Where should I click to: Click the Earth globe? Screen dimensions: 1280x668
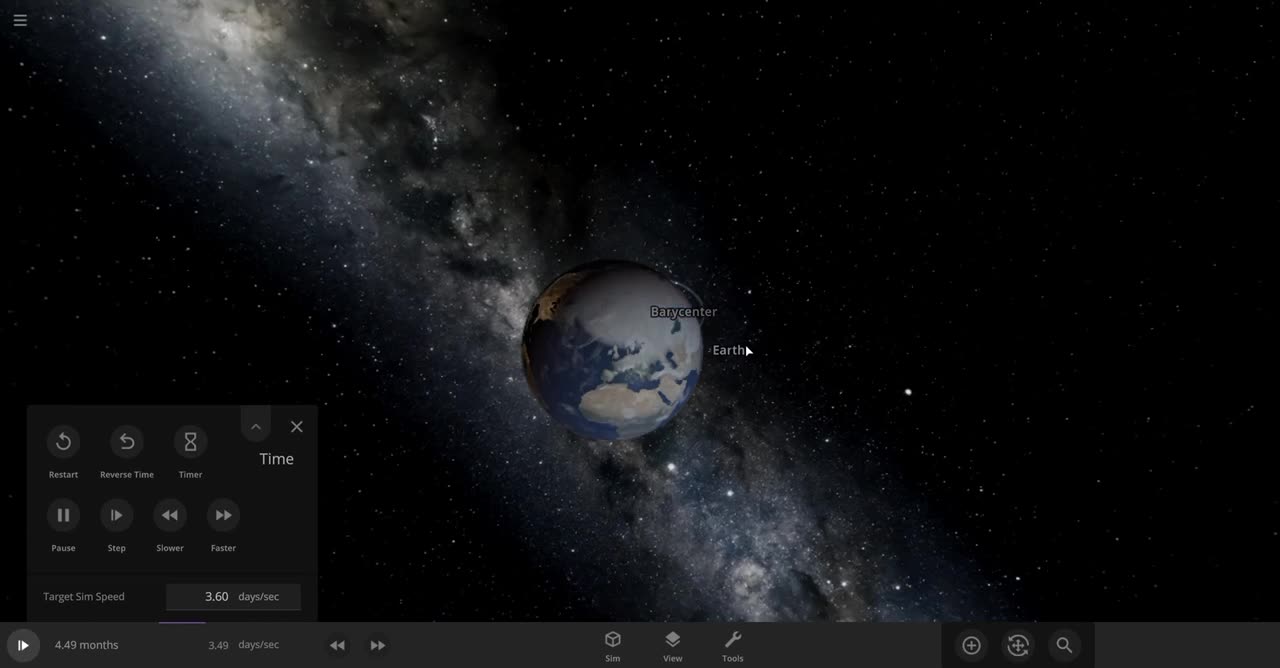(612, 351)
